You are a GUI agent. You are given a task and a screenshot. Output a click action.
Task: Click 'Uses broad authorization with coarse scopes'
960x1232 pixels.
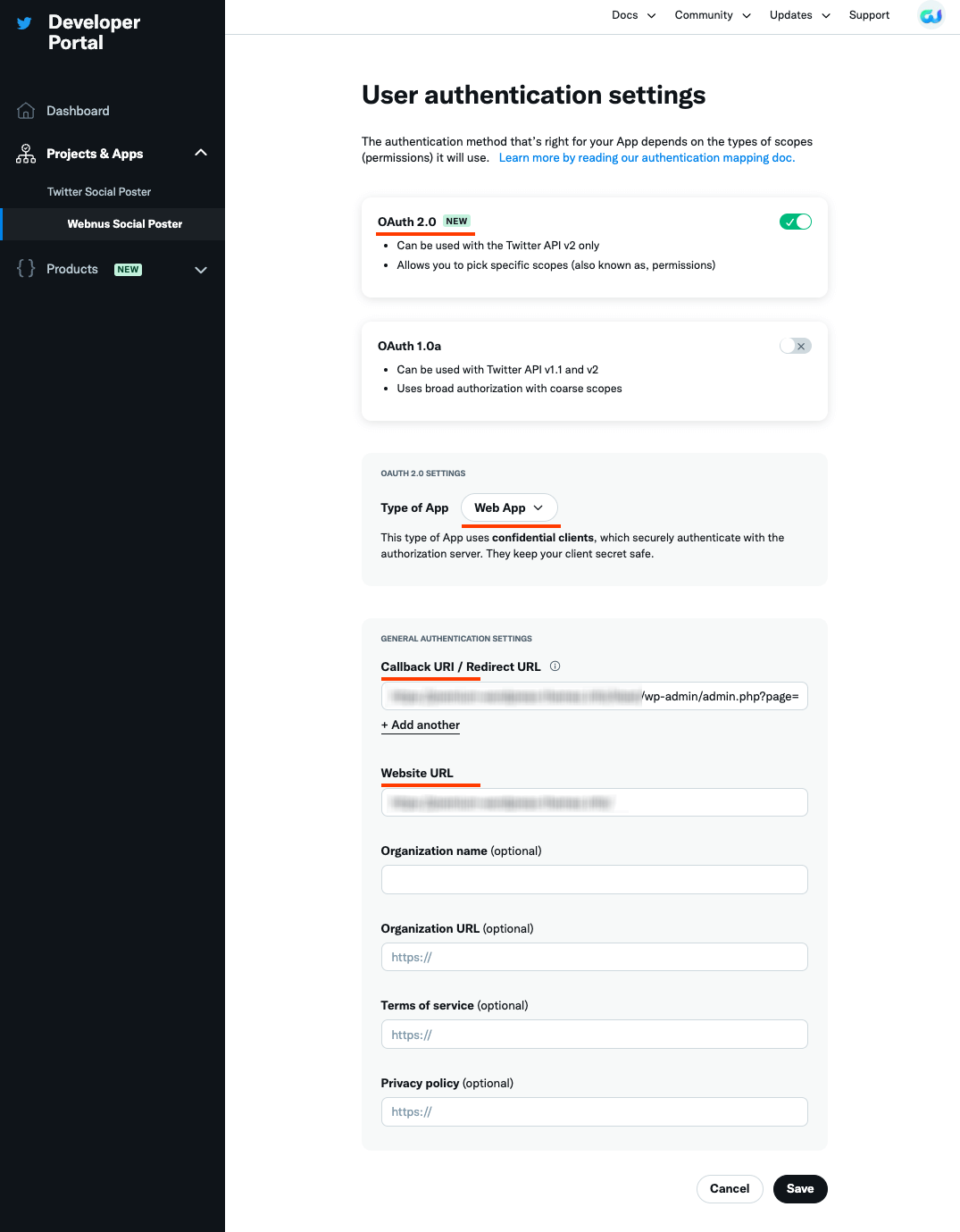click(x=510, y=389)
